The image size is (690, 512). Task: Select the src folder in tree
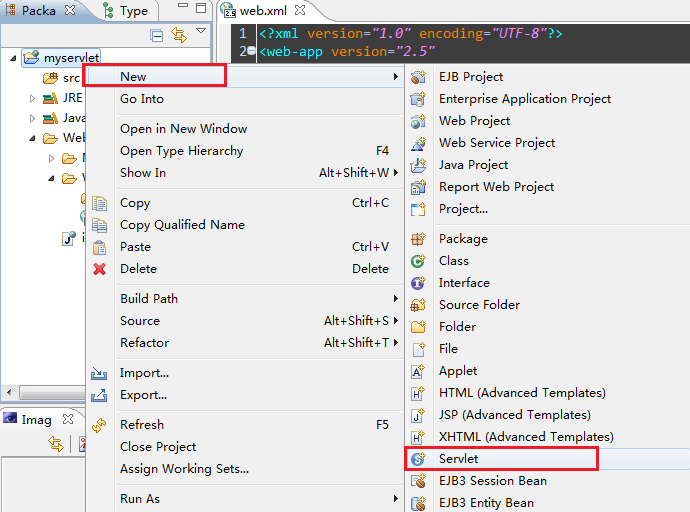[x=62, y=78]
